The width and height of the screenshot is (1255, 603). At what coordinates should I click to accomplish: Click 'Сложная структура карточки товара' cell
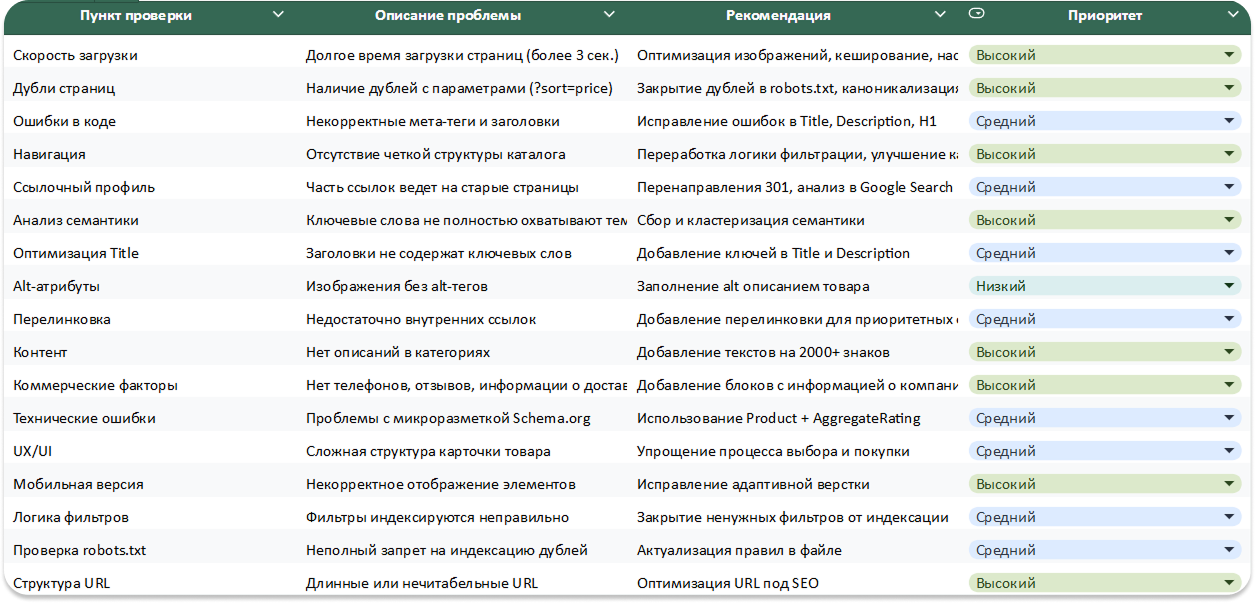click(428, 451)
